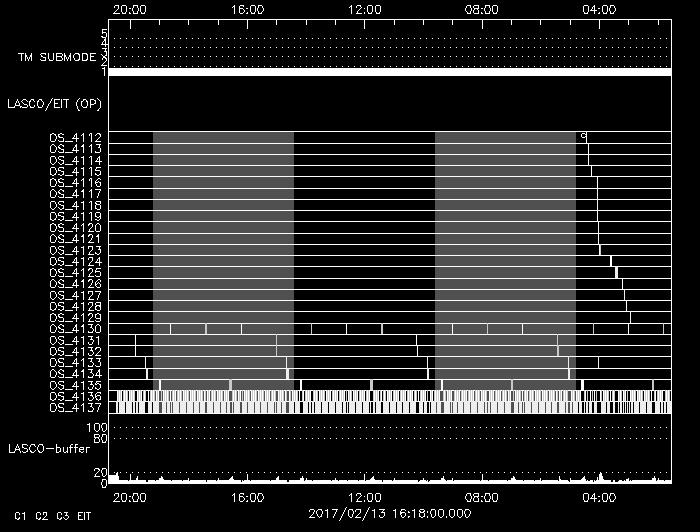The image size is (700, 532).
Task: Select the OS_4131 row label
Action: 75,341
